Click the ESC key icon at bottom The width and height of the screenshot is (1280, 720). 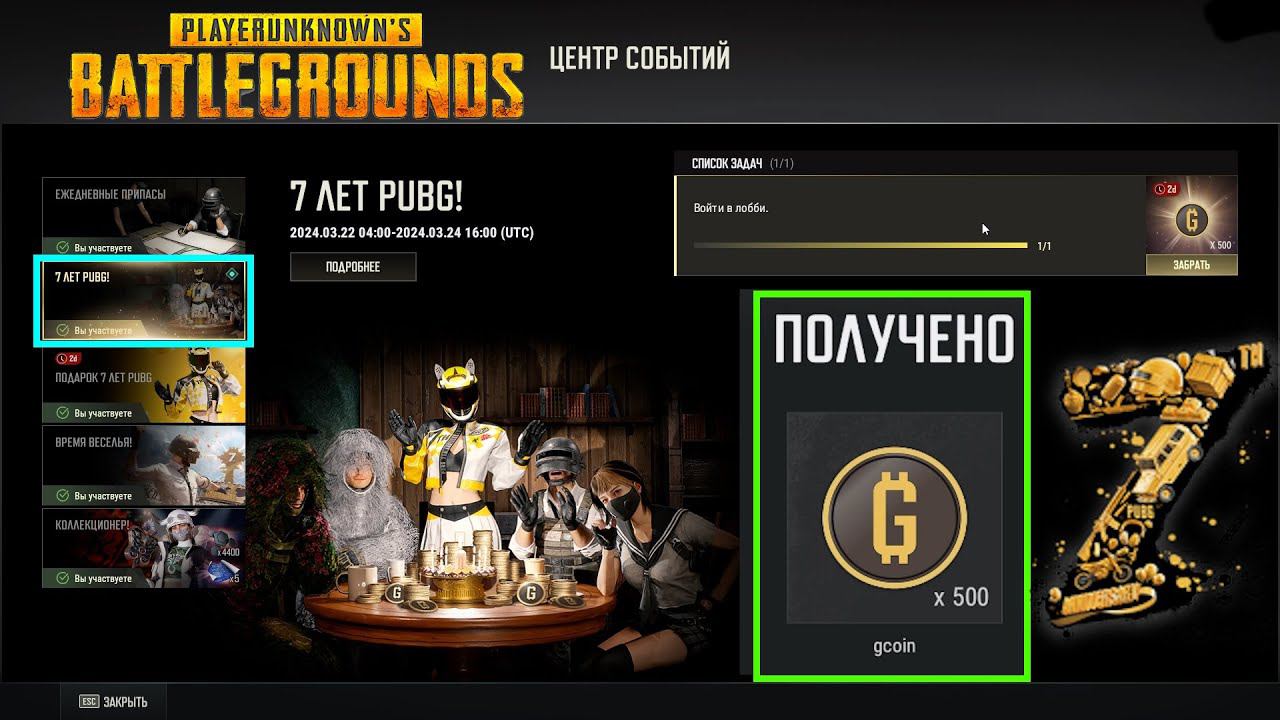pyautogui.click(x=89, y=702)
